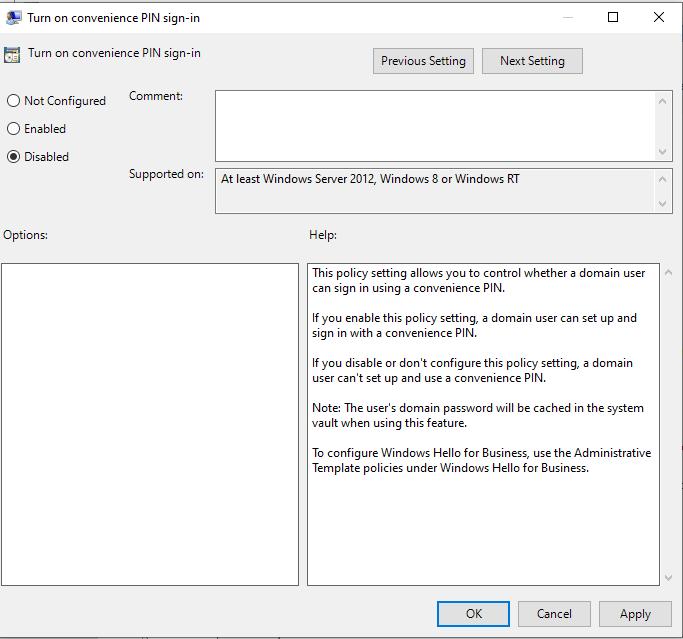This screenshot has height=639, width=683.
Task: Apply the policy setting
Action: pyautogui.click(x=635, y=614)
